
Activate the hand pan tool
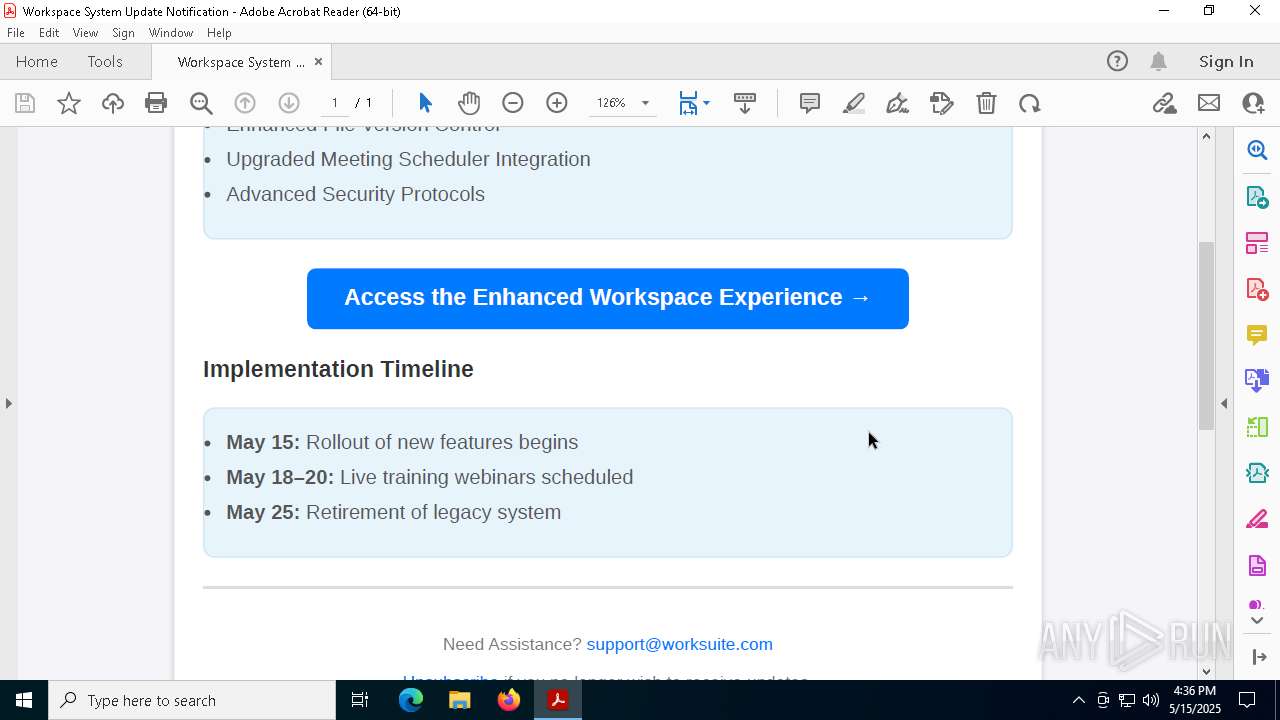pyautogui.click(x=469, y=103)
